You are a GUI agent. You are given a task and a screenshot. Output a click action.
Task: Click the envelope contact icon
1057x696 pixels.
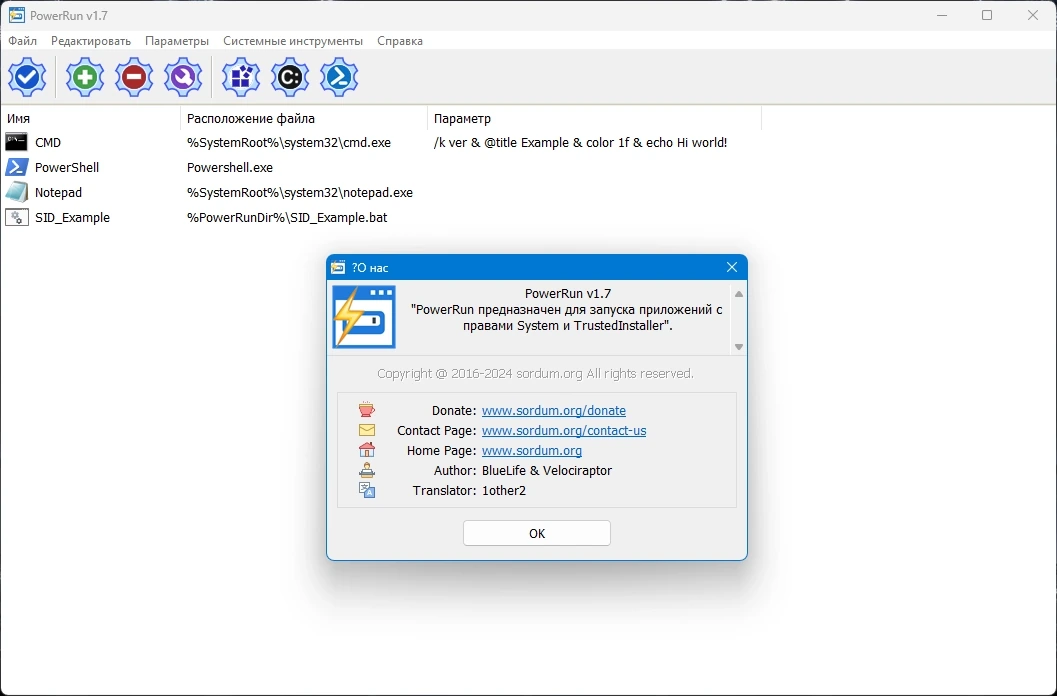click(367, 430)
